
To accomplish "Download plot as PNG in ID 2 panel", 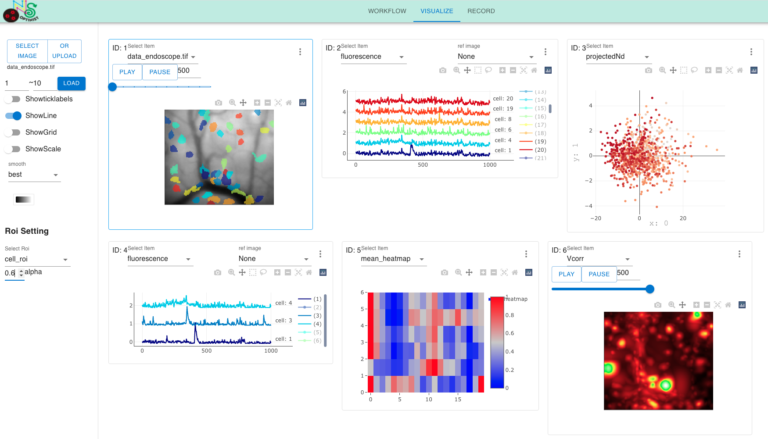I will point(443,71).
